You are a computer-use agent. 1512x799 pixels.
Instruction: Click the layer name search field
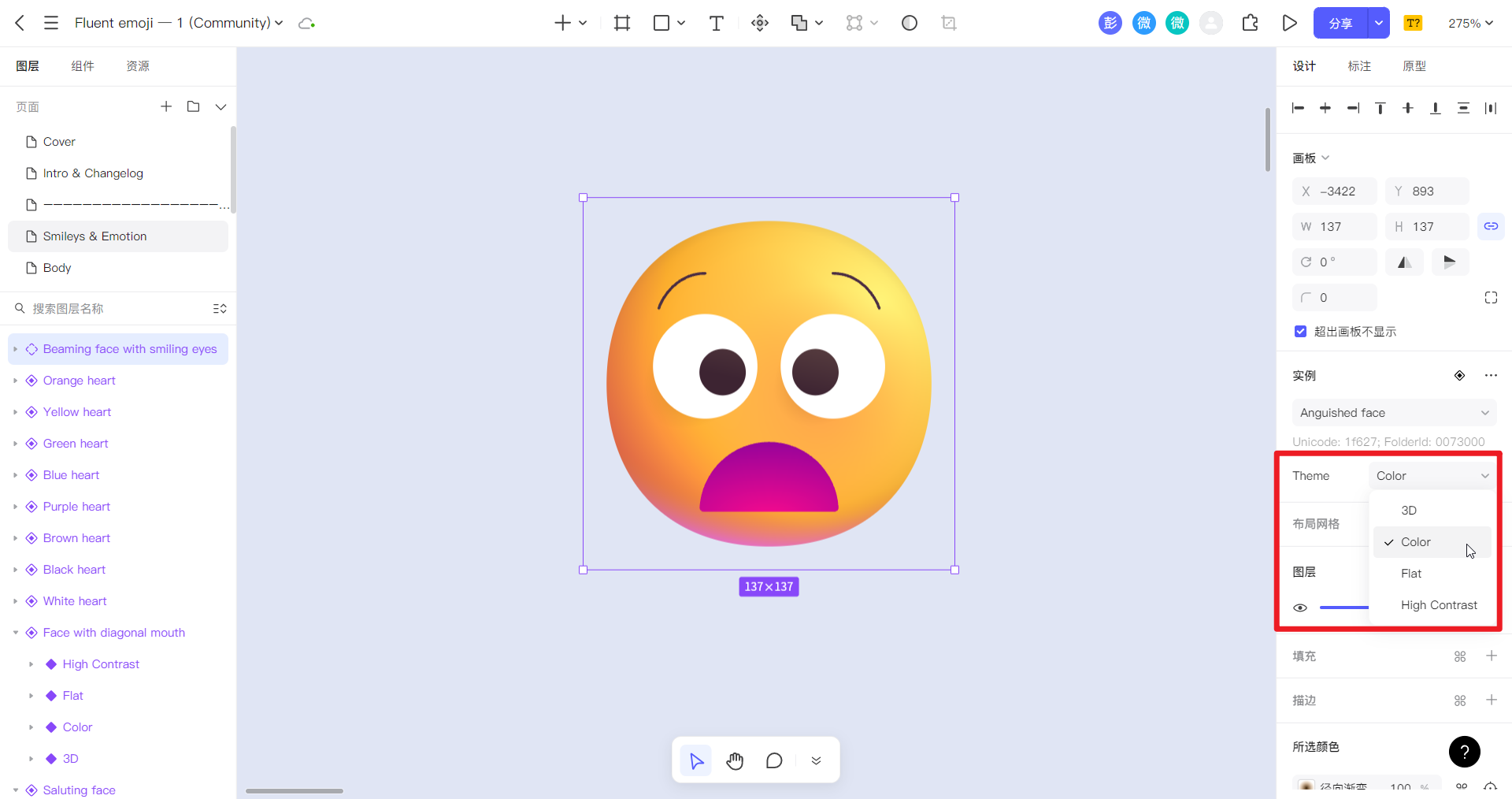(x=110, y=309)
